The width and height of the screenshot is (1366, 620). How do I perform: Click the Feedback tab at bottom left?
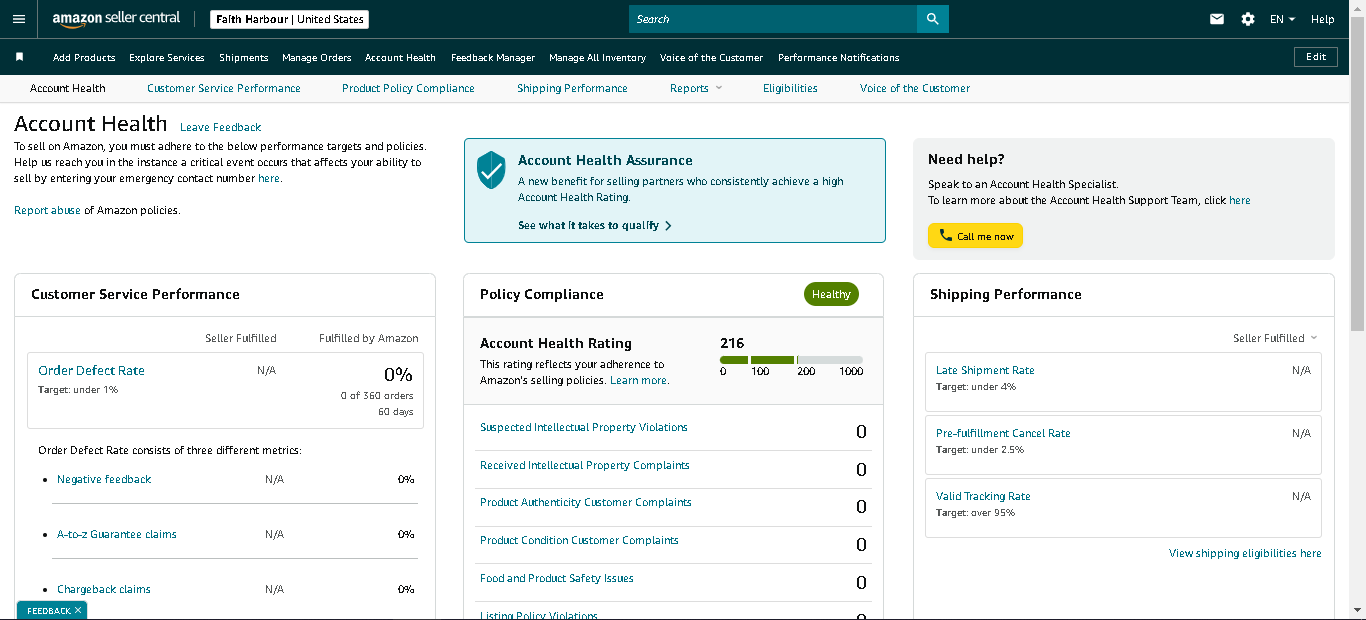(48, 610)
